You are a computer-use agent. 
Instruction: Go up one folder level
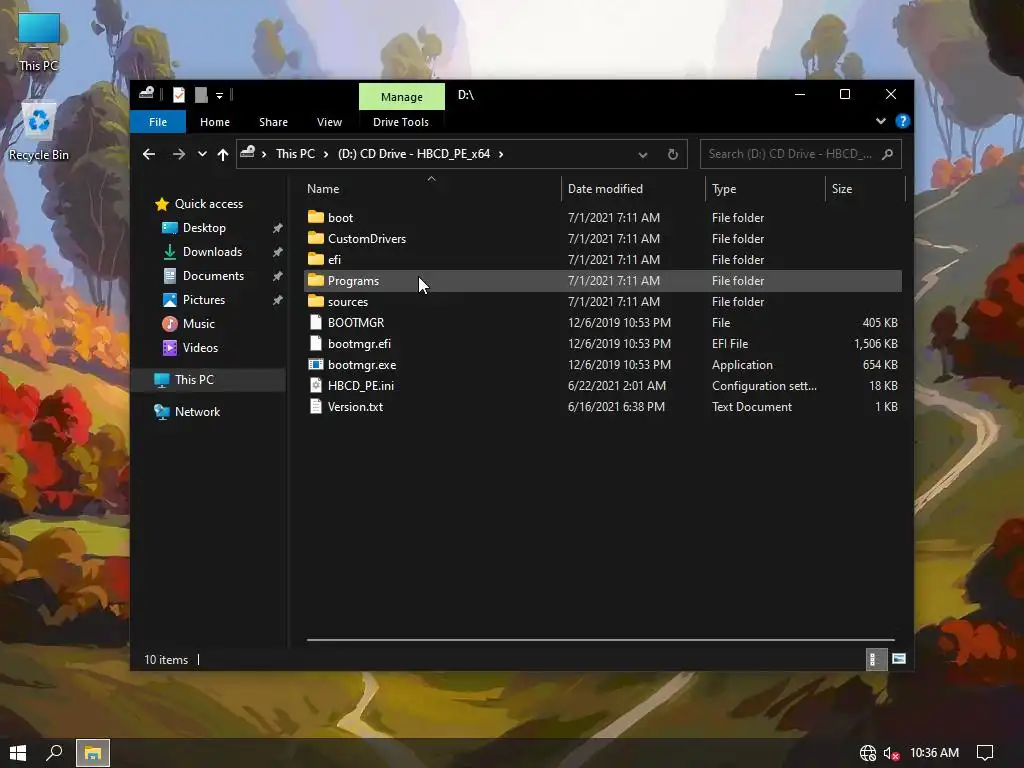pos(223,154)
